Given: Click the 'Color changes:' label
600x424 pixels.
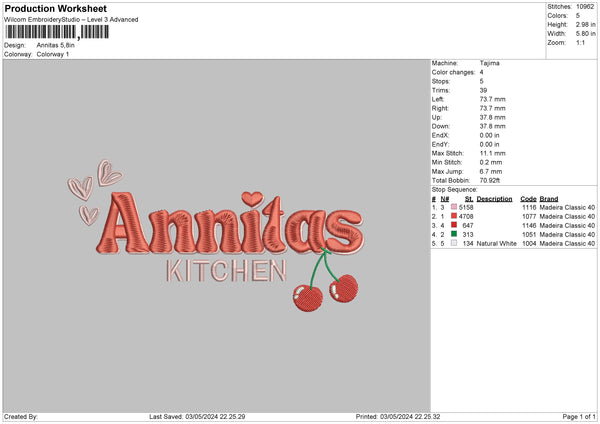Looking at the screenshot, I should coord(453,72).
